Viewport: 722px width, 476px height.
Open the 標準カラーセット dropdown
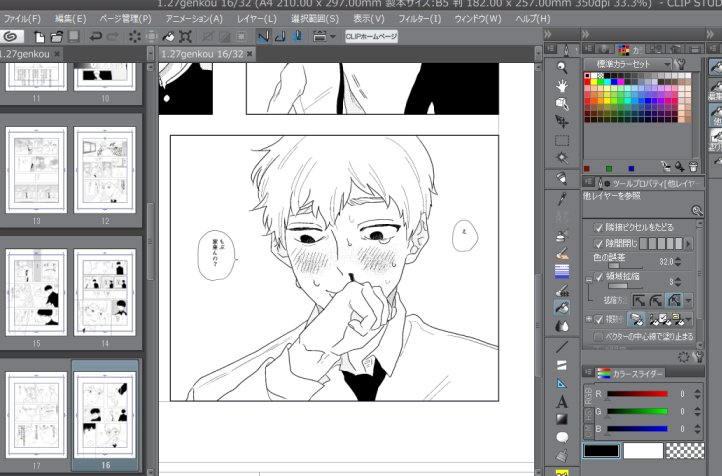(x=629, y=64)
